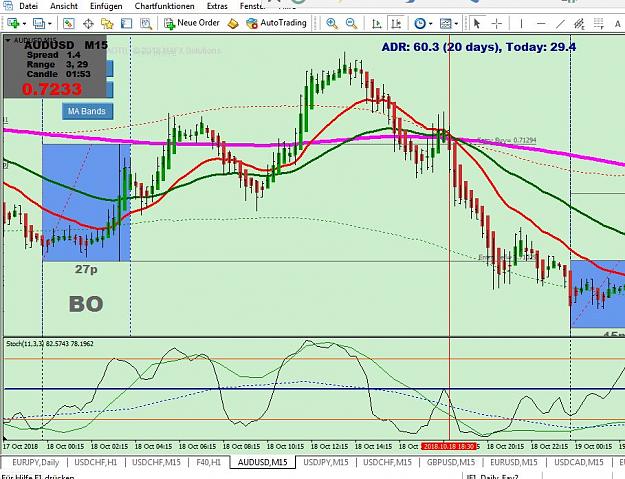The image size is (625, 479).
Task: Select the vertical line tool
Action: click(521, 24)
